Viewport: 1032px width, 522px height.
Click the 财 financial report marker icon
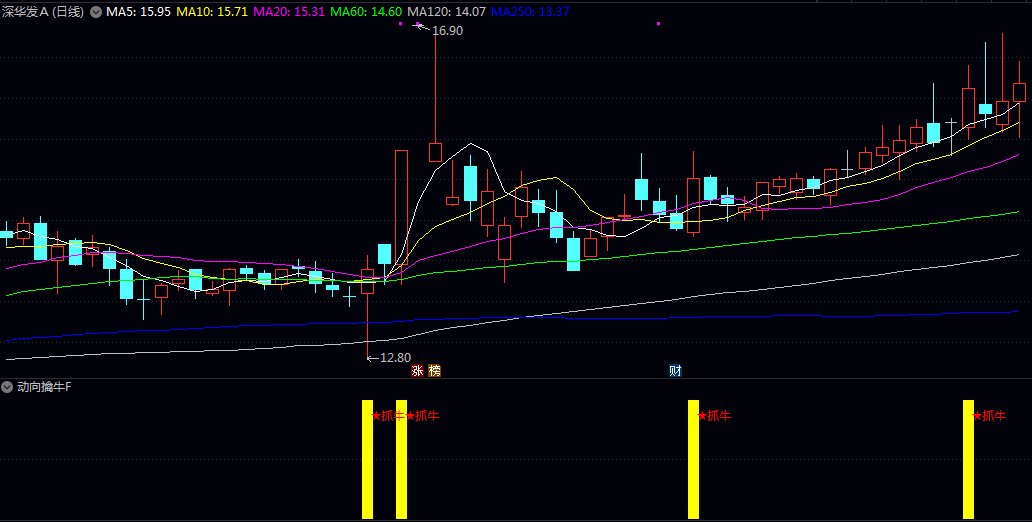(x=675, y=371)
